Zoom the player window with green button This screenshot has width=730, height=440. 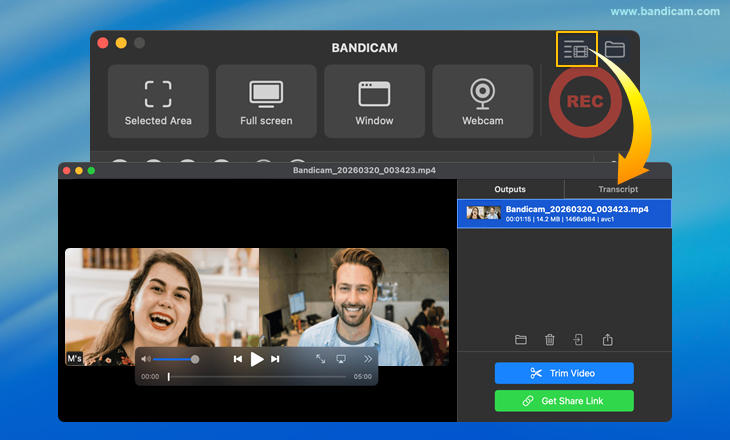tap(91, 171)
